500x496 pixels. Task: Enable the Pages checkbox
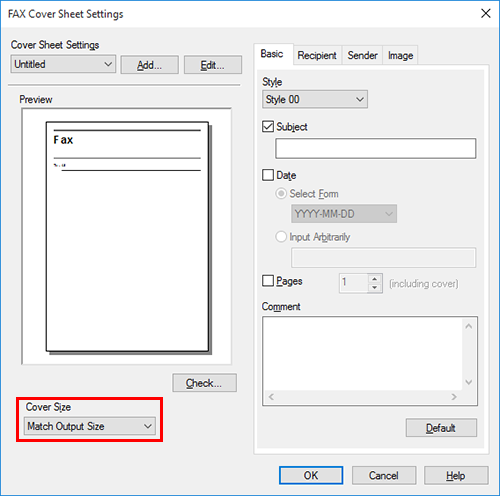268,281
